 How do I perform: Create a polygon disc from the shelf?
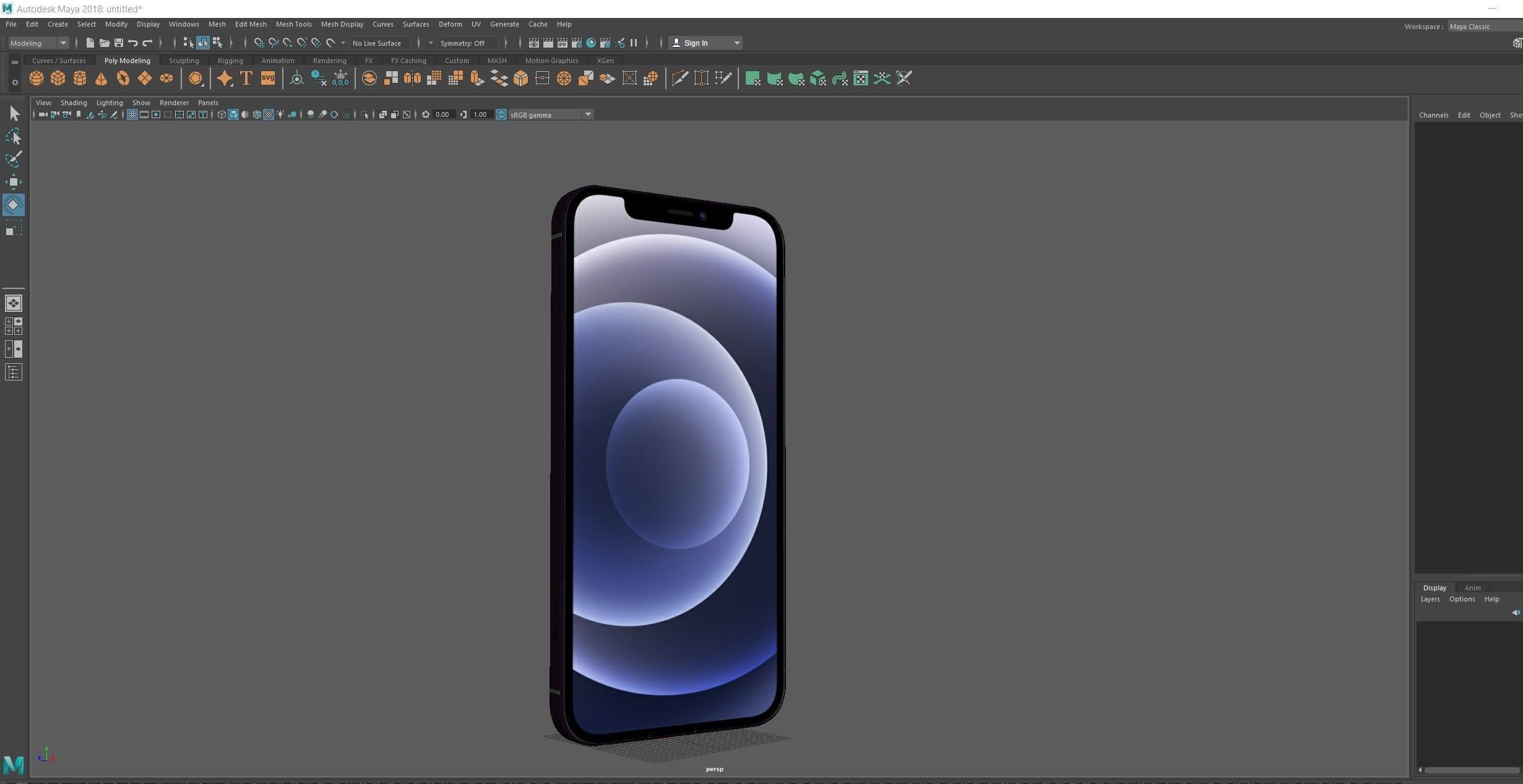[x=166, y=79]
